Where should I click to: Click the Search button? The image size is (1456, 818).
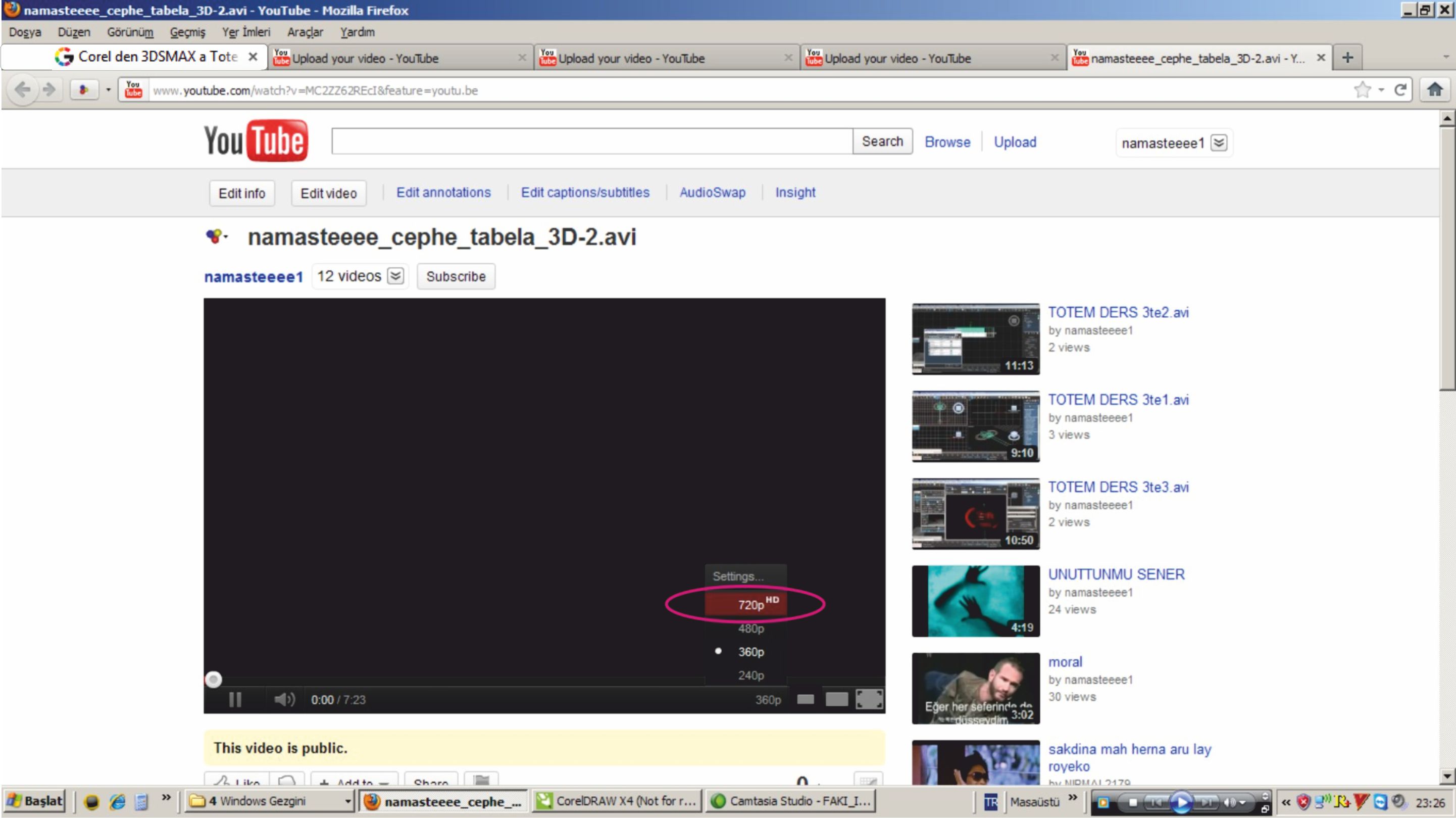pyautogui.click(x=882, y=141)
